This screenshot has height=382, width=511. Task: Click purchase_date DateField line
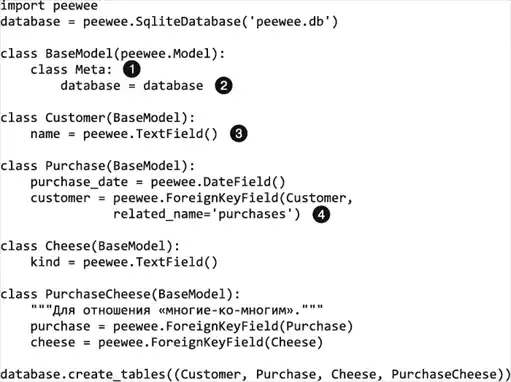pos(158,182)
